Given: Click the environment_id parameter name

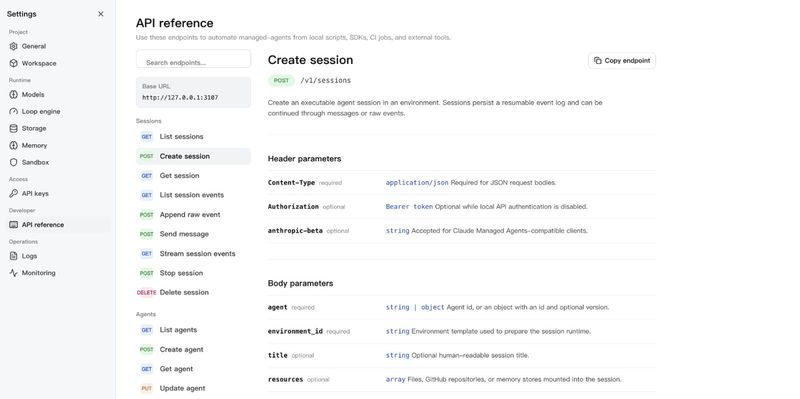Looking at the screenshot, I should 295,331.
